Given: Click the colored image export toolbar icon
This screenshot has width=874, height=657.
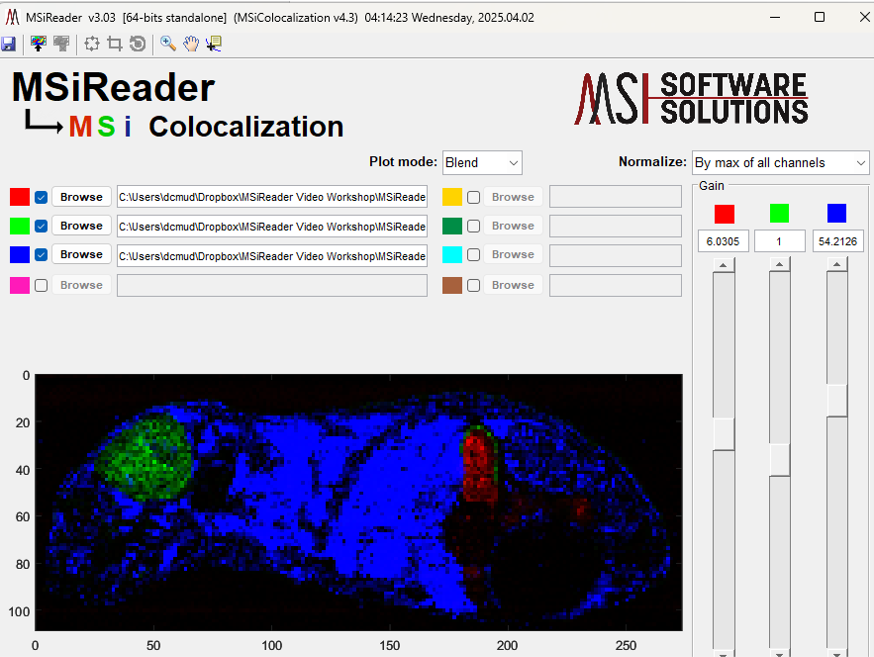Looking at the screenshot, I should (38, 43).
